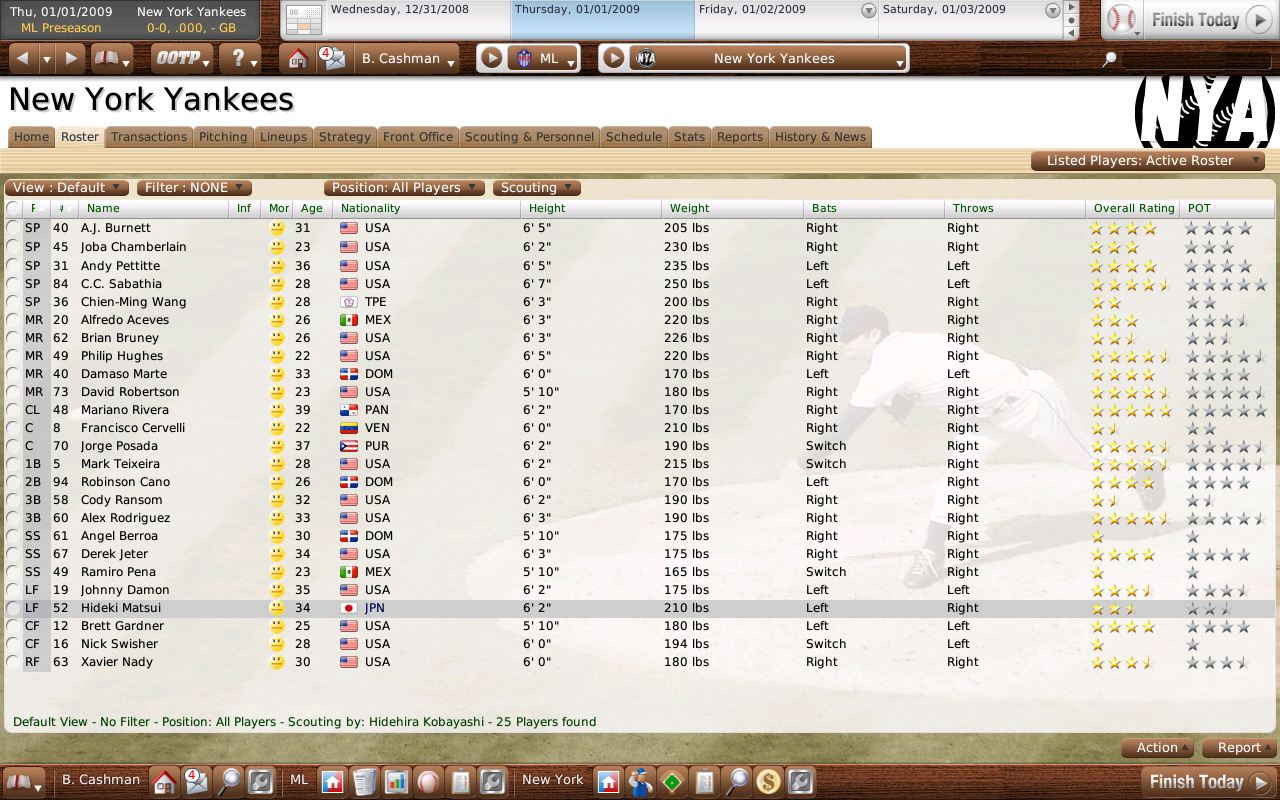1280x800 pixels.
Task: Open B. Cashman home icon in bottom bar
Action: pos(164,781)
